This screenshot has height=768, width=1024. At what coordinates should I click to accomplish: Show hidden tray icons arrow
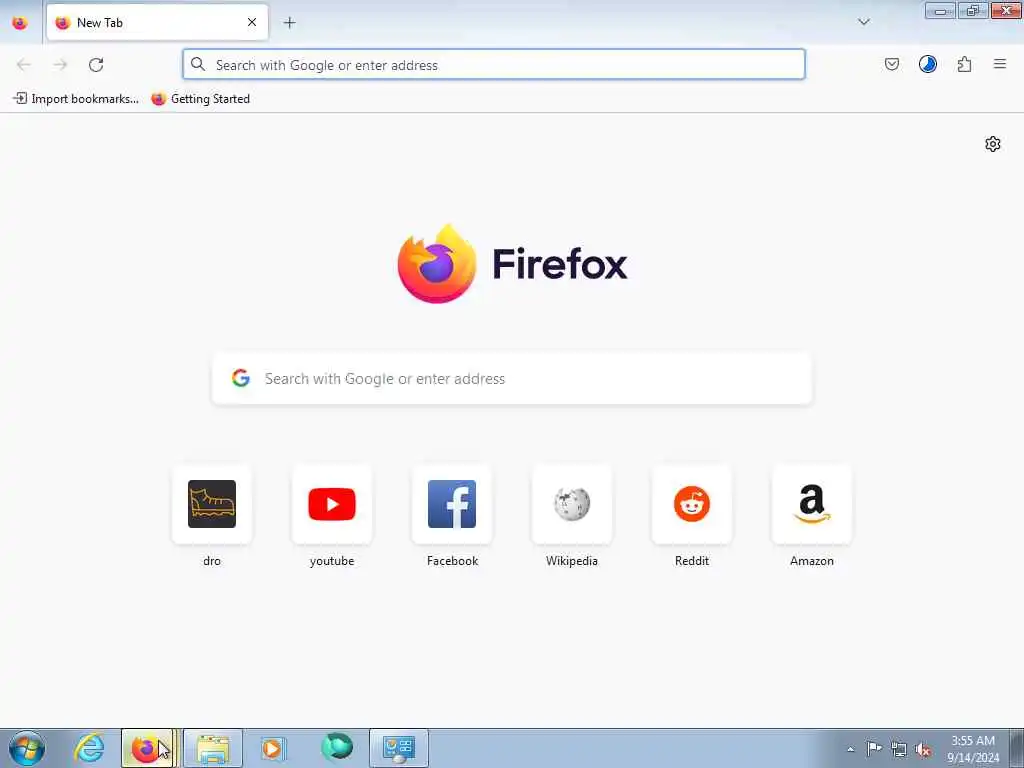click(x=850, y=749)
